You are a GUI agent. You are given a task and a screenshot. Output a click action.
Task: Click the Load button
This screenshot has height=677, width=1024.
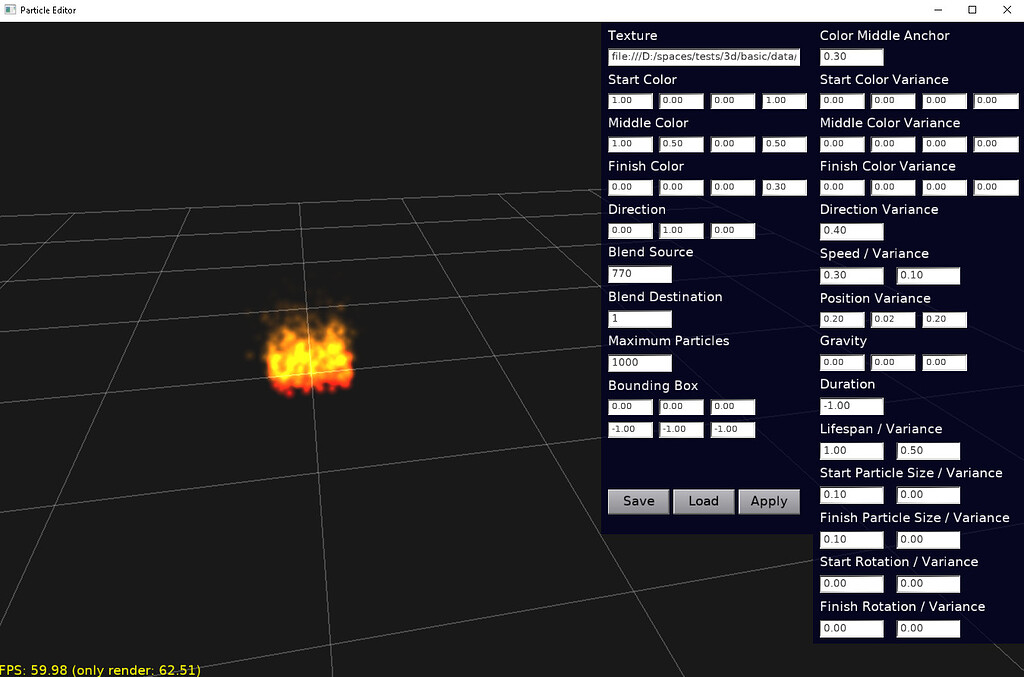(703, 501)
